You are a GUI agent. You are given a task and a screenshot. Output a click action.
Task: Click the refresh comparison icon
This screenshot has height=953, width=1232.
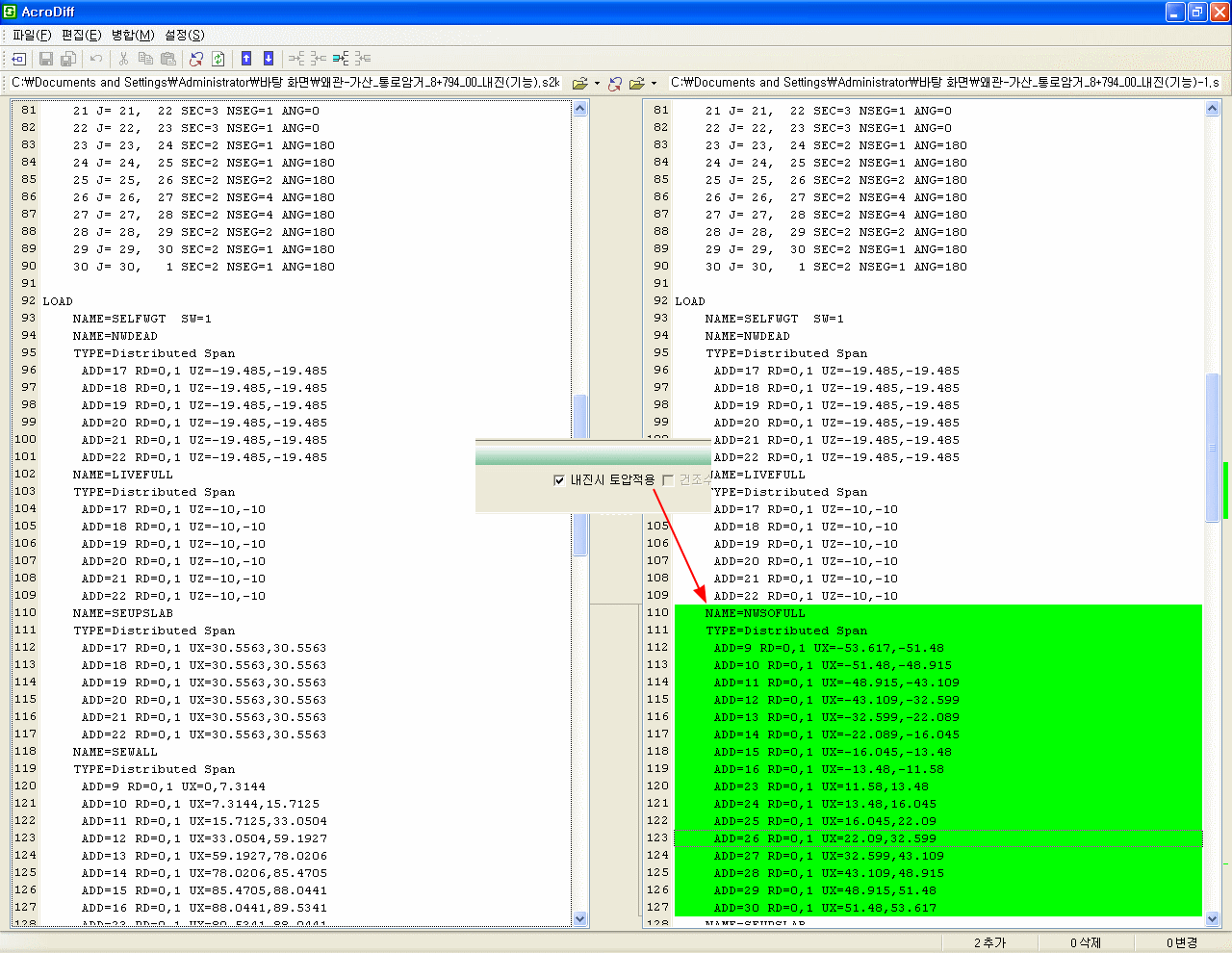[218, 59]
